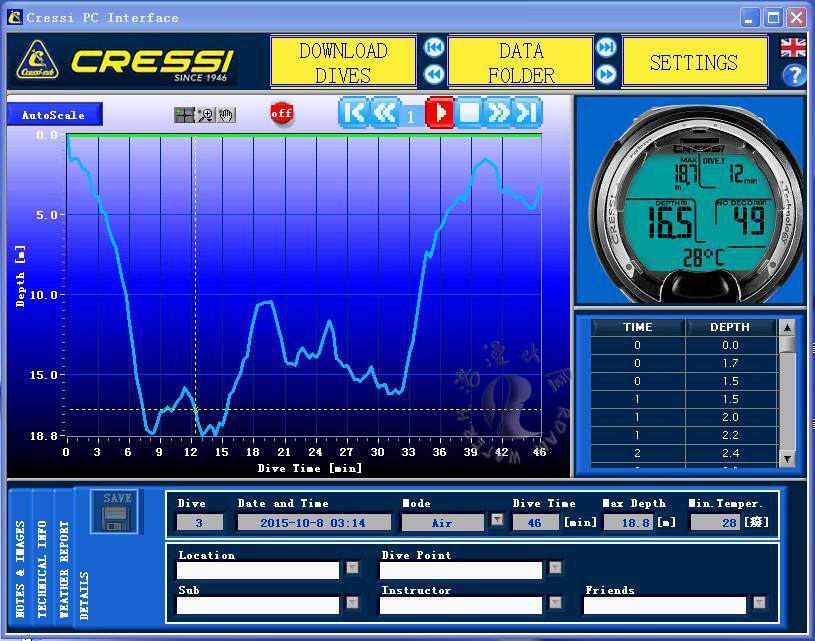Click the table scrollbar down arrow

tap(787, 459)
